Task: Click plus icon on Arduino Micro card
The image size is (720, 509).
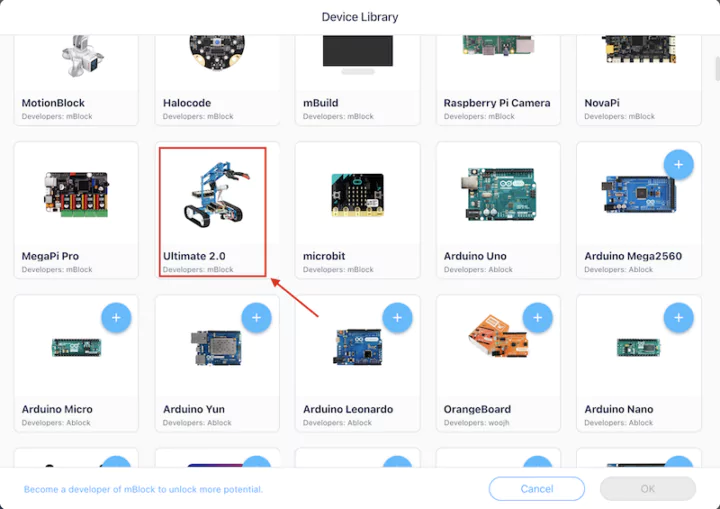Action: tap(116, 317)
